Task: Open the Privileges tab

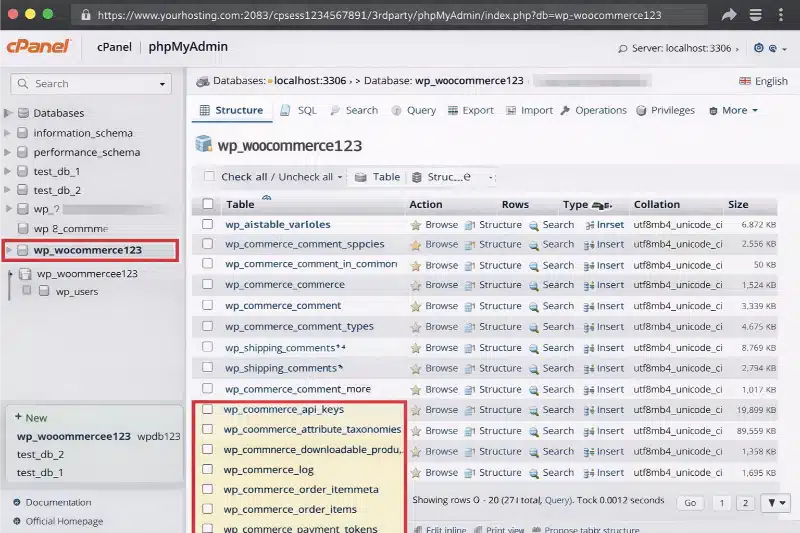Action: 666,111
